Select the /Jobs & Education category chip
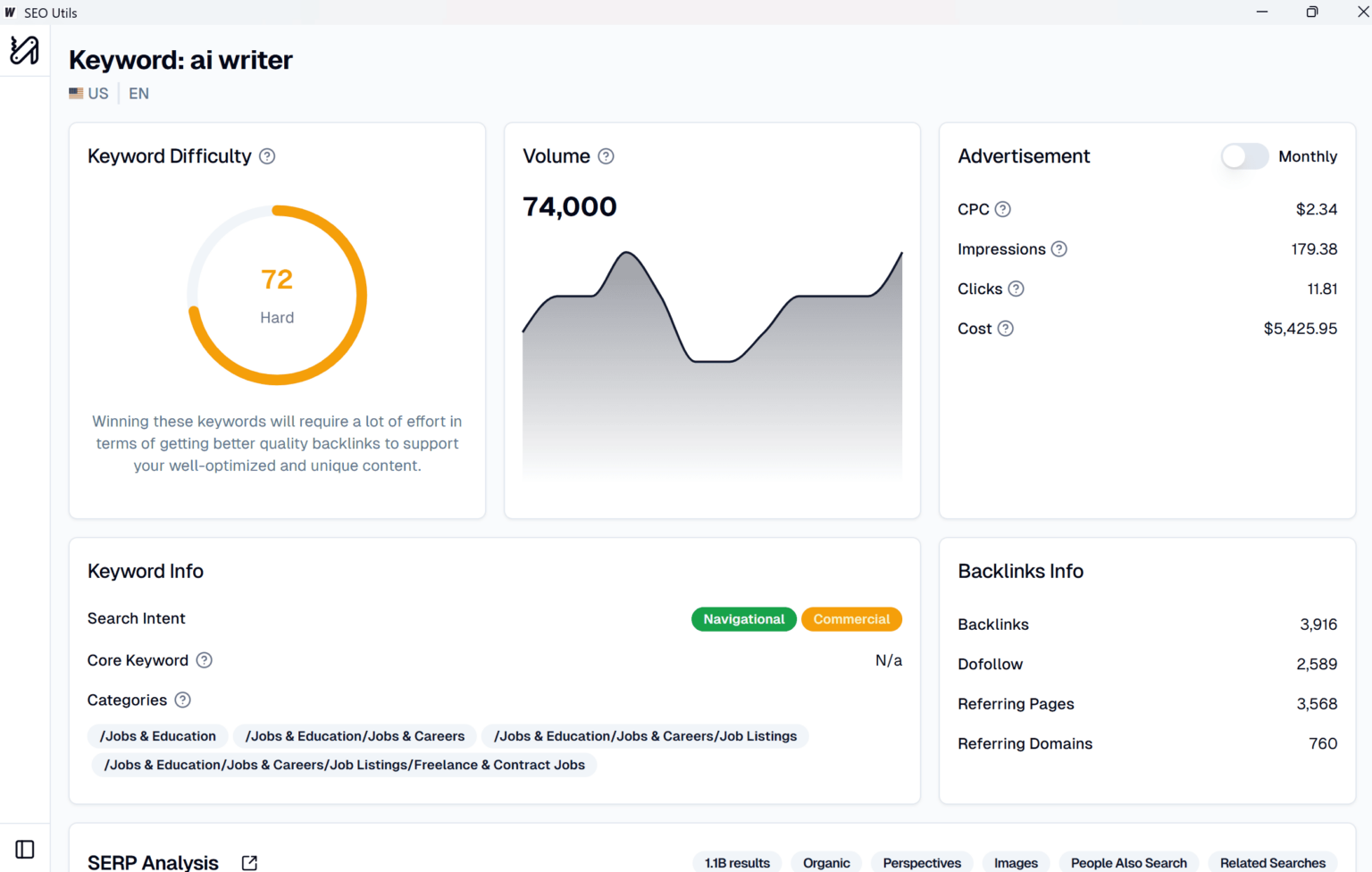Image resolution: width=1372 pixels, height=872 pixels. point(157,736)
